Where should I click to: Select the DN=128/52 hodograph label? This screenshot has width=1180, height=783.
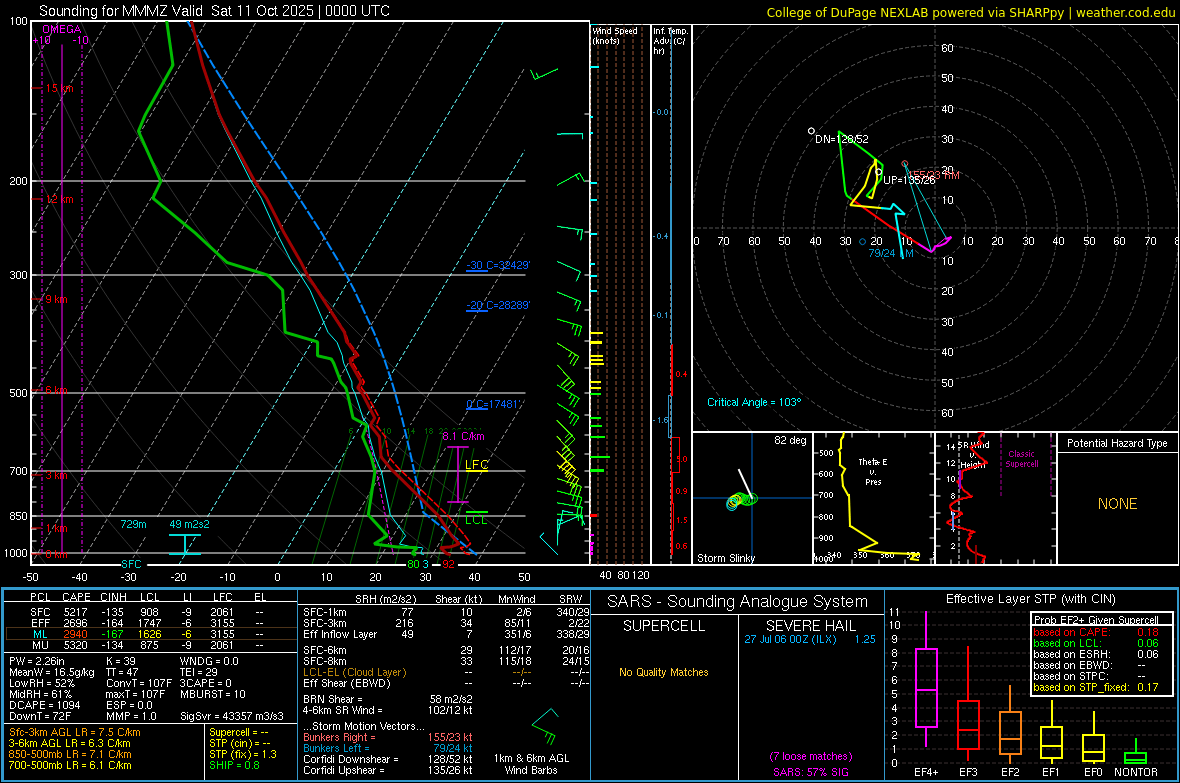841,139
